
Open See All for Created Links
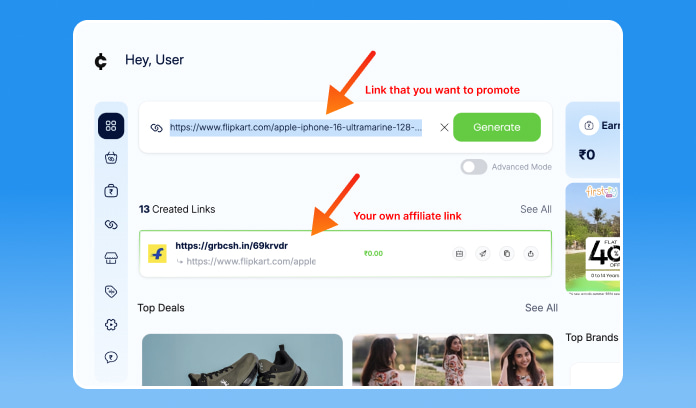click(x=536, y=209)
